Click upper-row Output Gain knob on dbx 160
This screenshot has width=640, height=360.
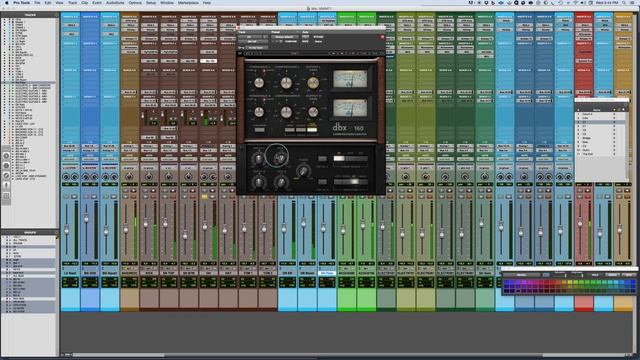[x=313, y=83]
